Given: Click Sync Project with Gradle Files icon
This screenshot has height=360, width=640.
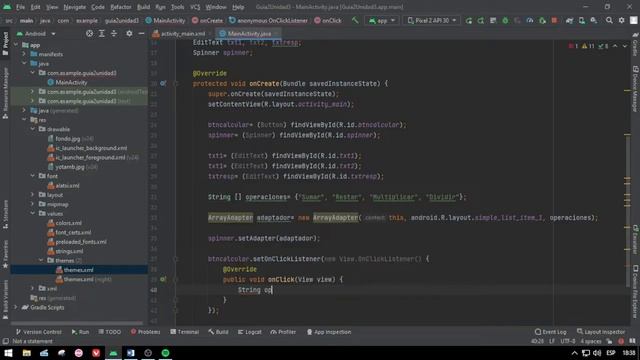Looking at the screenshot, I should tap(569, 20).
